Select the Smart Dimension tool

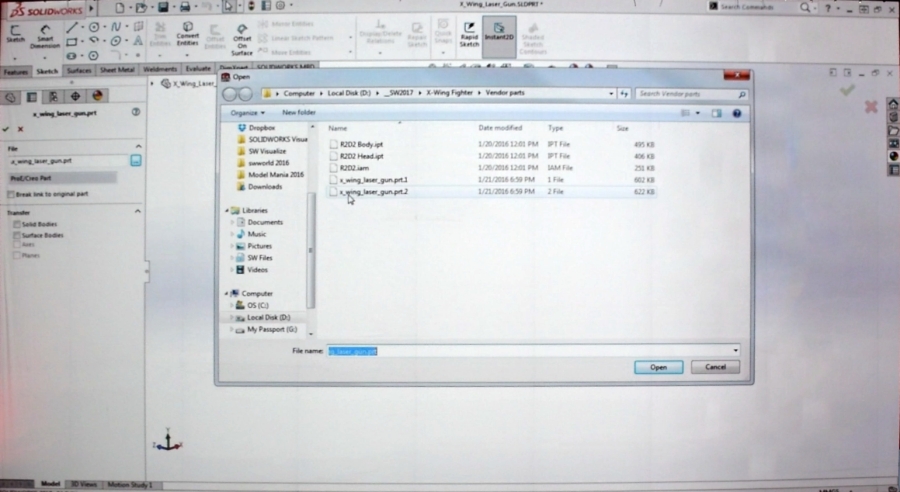click(x=45, y=36)
